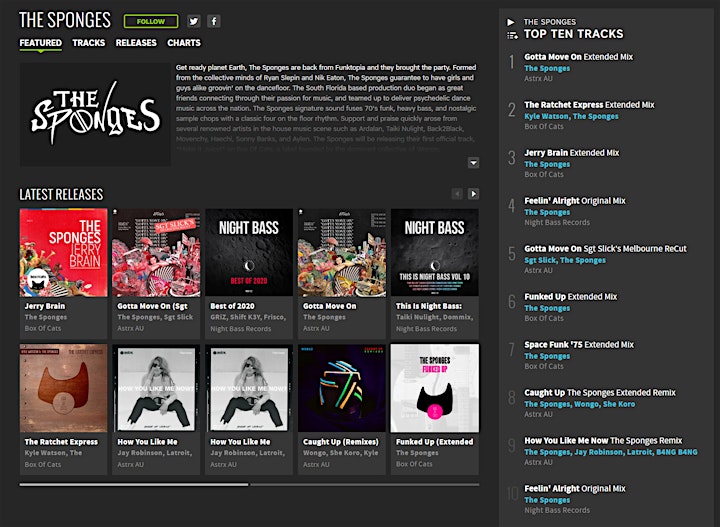This screenshot has width=720, height=527.
Task: Open This Is Night Bass: release title
Action: pos(429,306)
